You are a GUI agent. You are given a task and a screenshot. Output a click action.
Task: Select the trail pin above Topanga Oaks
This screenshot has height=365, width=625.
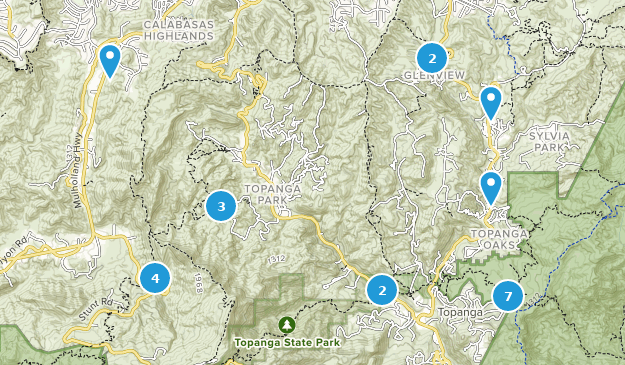click(491, 188)
